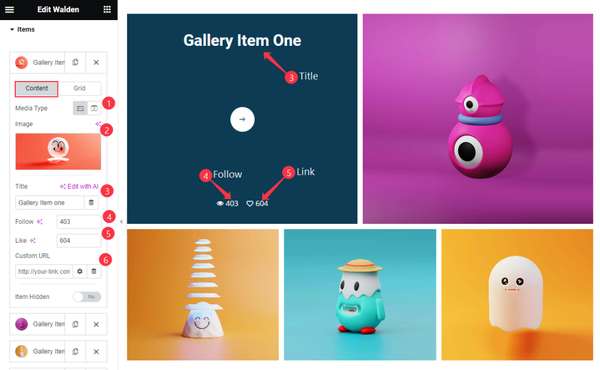Image resolution: width=600 pixels, height=370 pixels.
Task: Open the widgets grid icon in the header
Action: pos(107,10)
